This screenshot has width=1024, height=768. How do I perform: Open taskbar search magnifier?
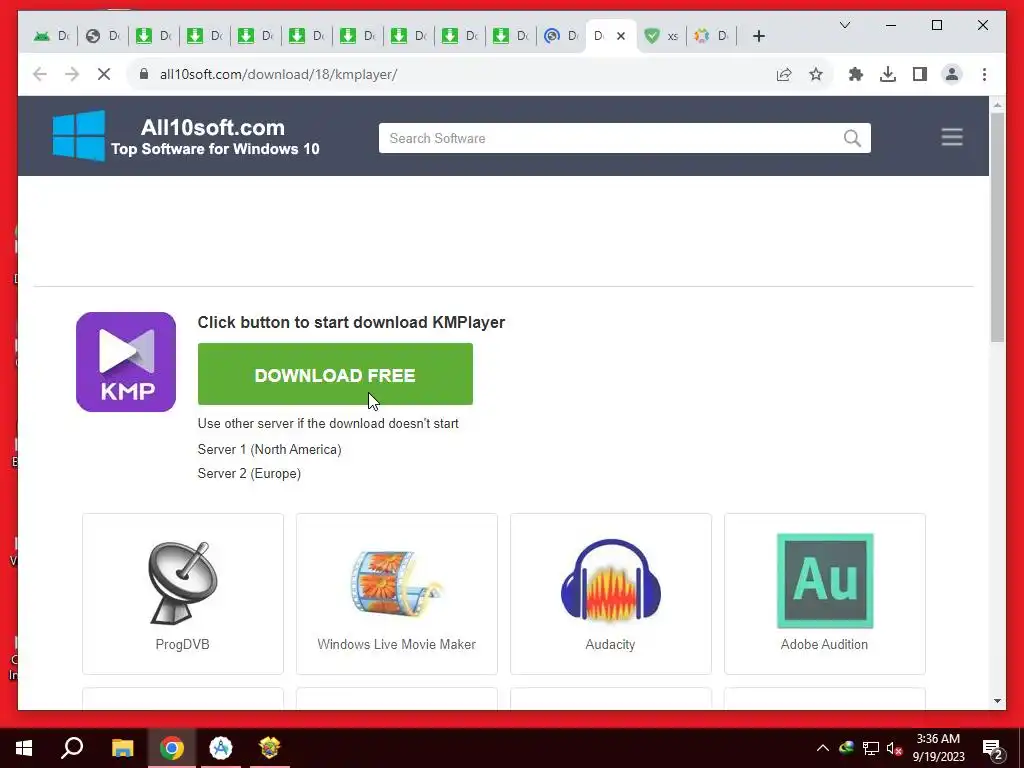pyautogui.click(x=72, y=748)
